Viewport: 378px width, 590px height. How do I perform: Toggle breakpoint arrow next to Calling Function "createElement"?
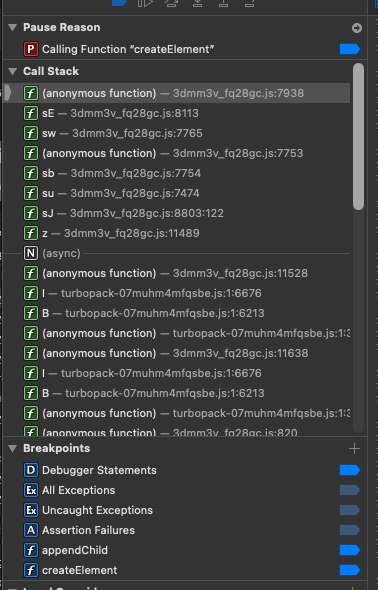coord(350,49)
